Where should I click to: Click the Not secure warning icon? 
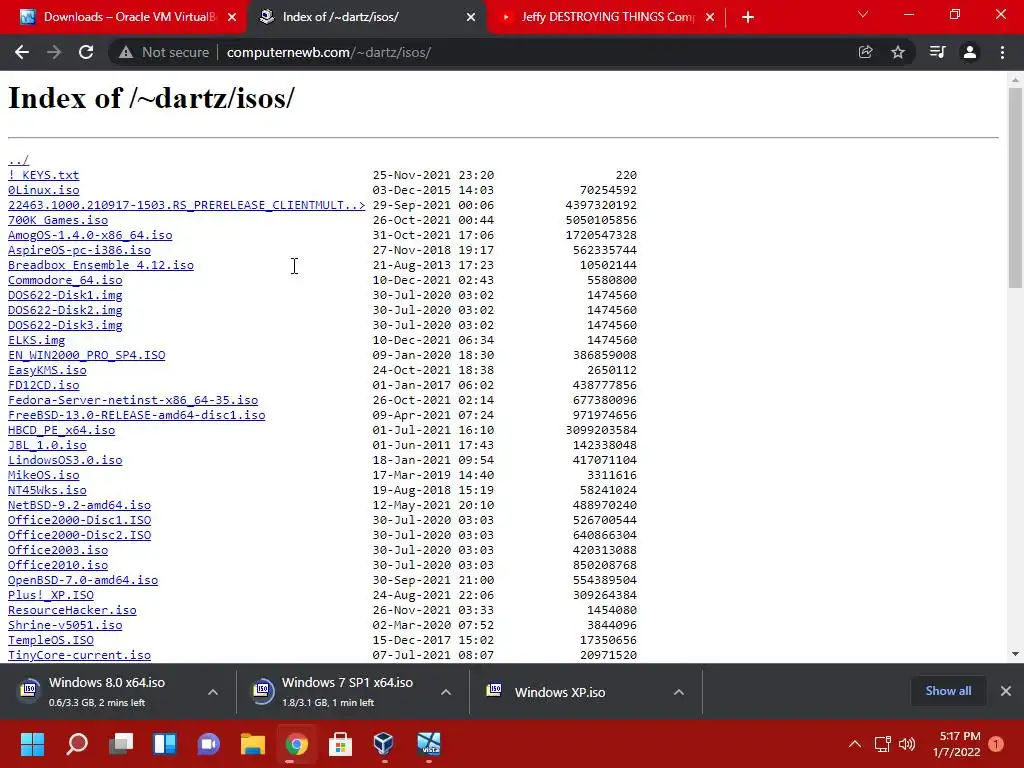[125, 52]
